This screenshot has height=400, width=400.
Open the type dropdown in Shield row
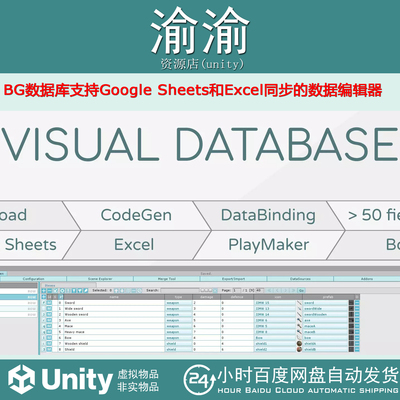coord(178,349)
